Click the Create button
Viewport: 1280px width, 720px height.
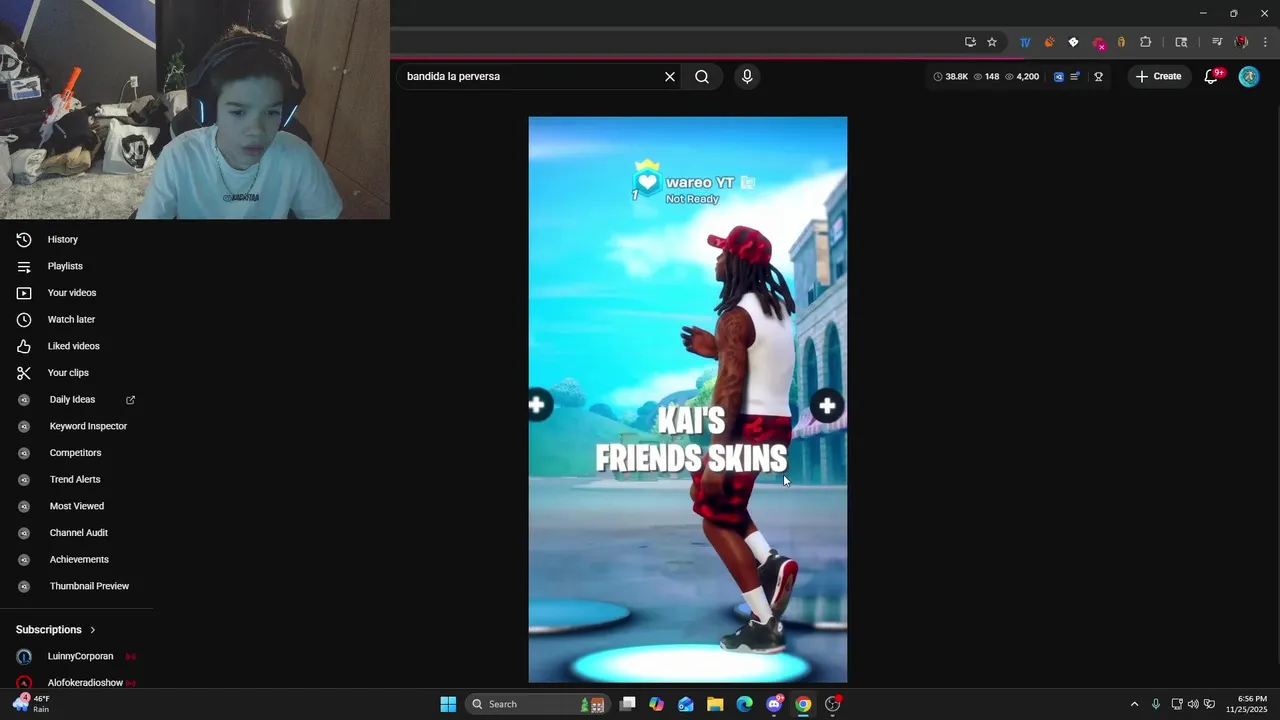pos(1159,77)
